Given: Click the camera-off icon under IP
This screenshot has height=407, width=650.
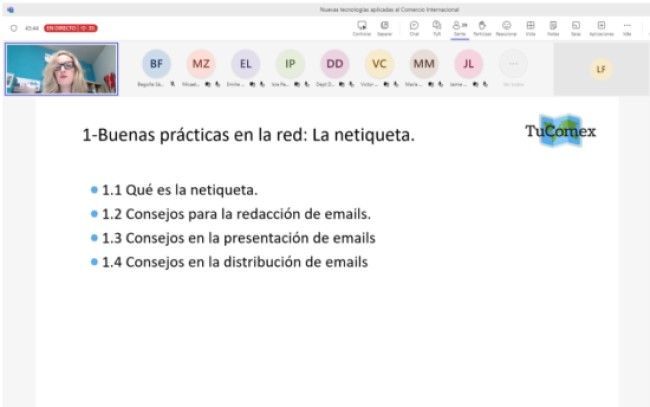Looking at the screenshot, I should (x=297, y=84).
